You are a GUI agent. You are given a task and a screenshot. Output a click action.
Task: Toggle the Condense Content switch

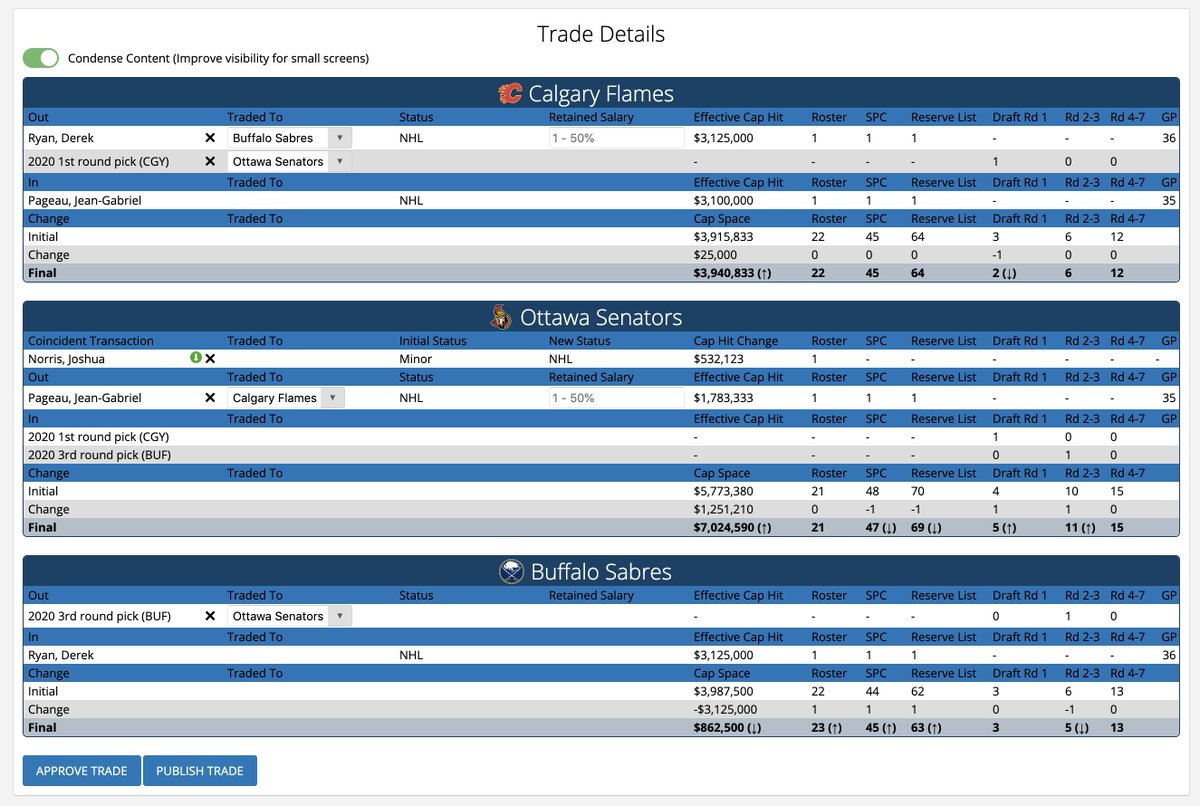coord(41,58)
